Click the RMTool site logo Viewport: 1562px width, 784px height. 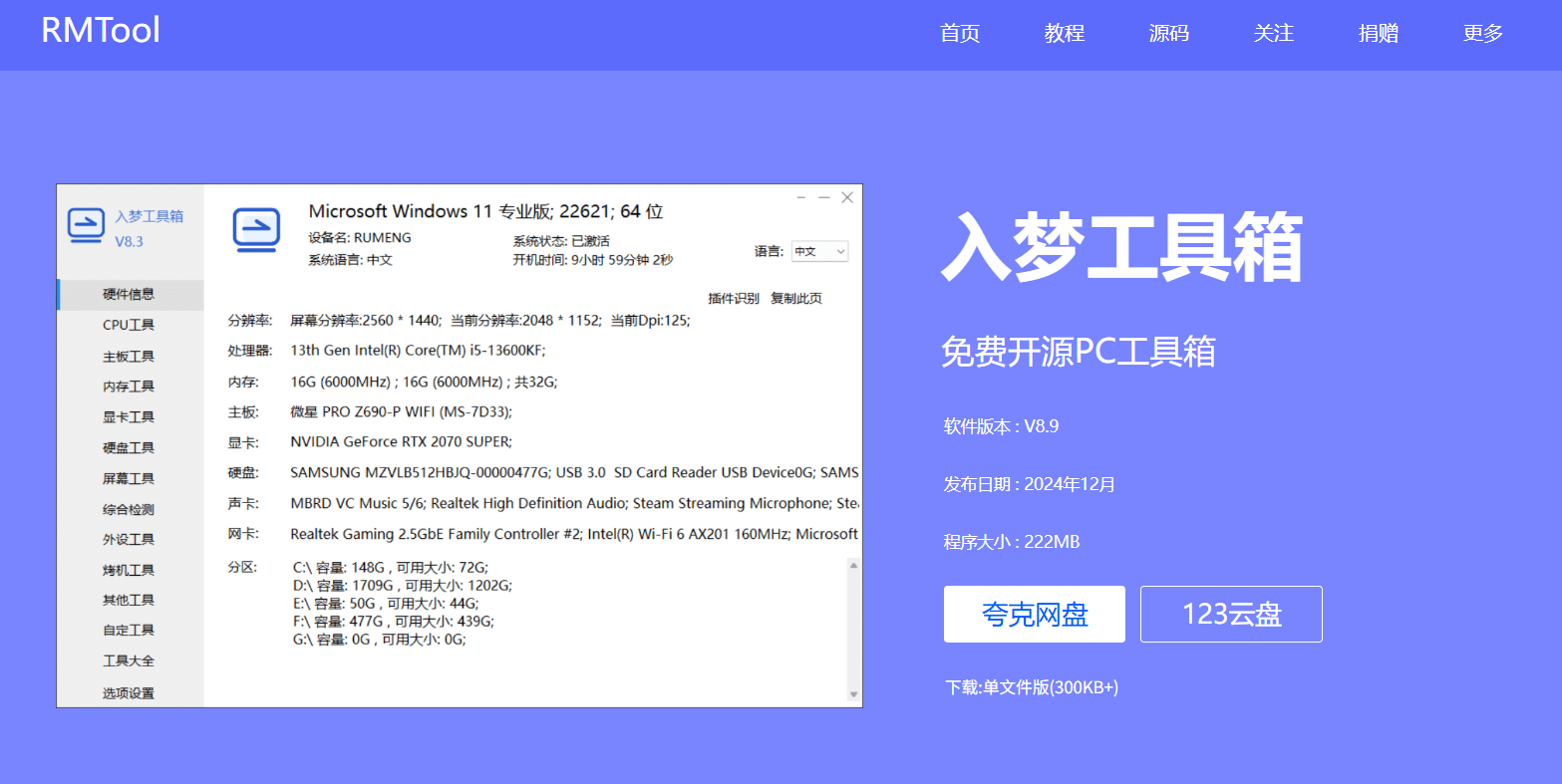[x=101, y=30]
